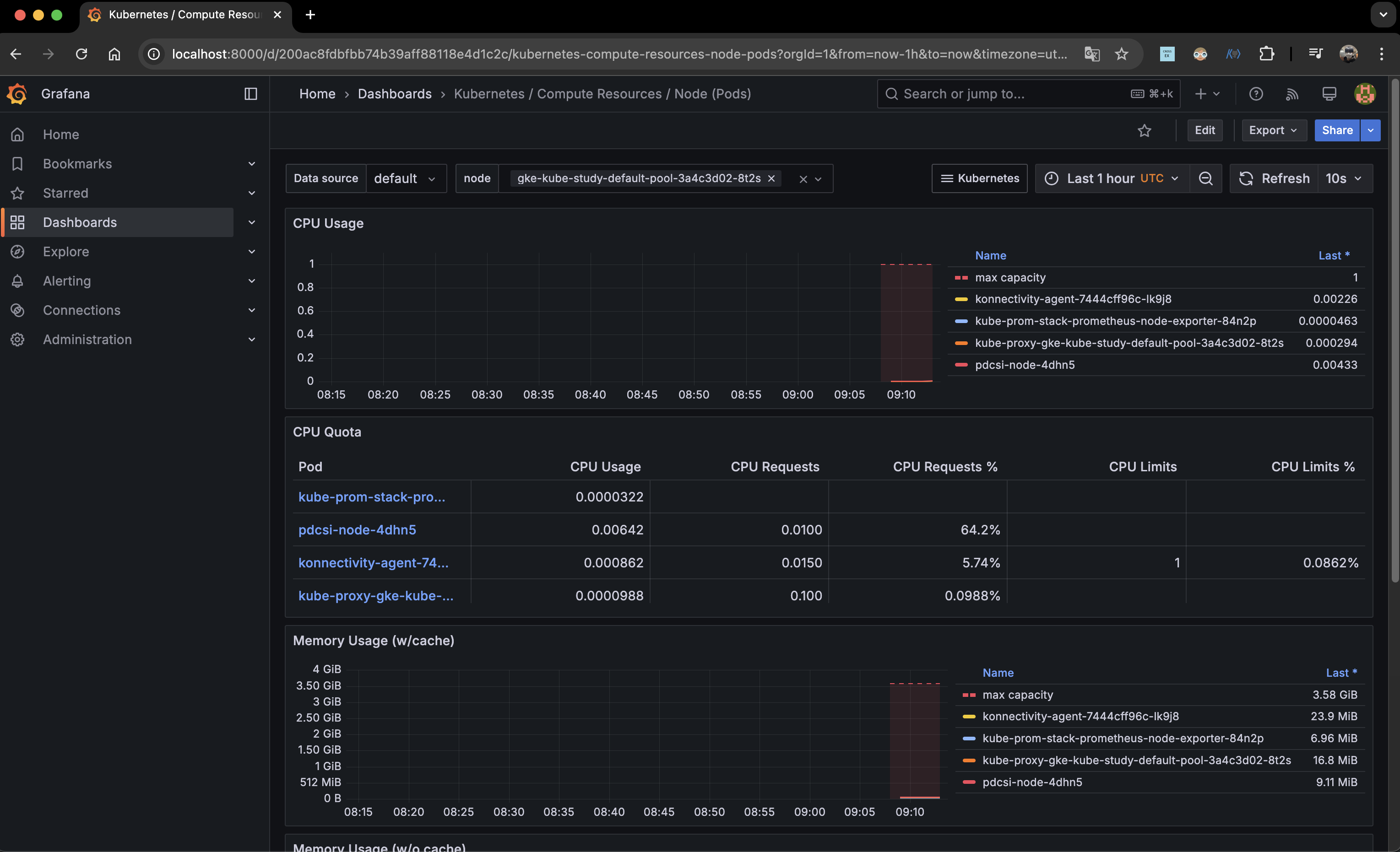Open the help question mark icon

(x=1256, y=94)
